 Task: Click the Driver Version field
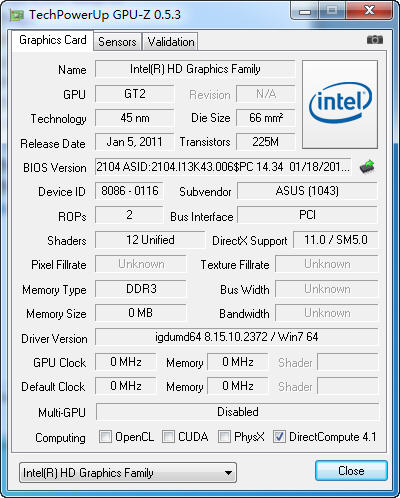tap(237, 337)
